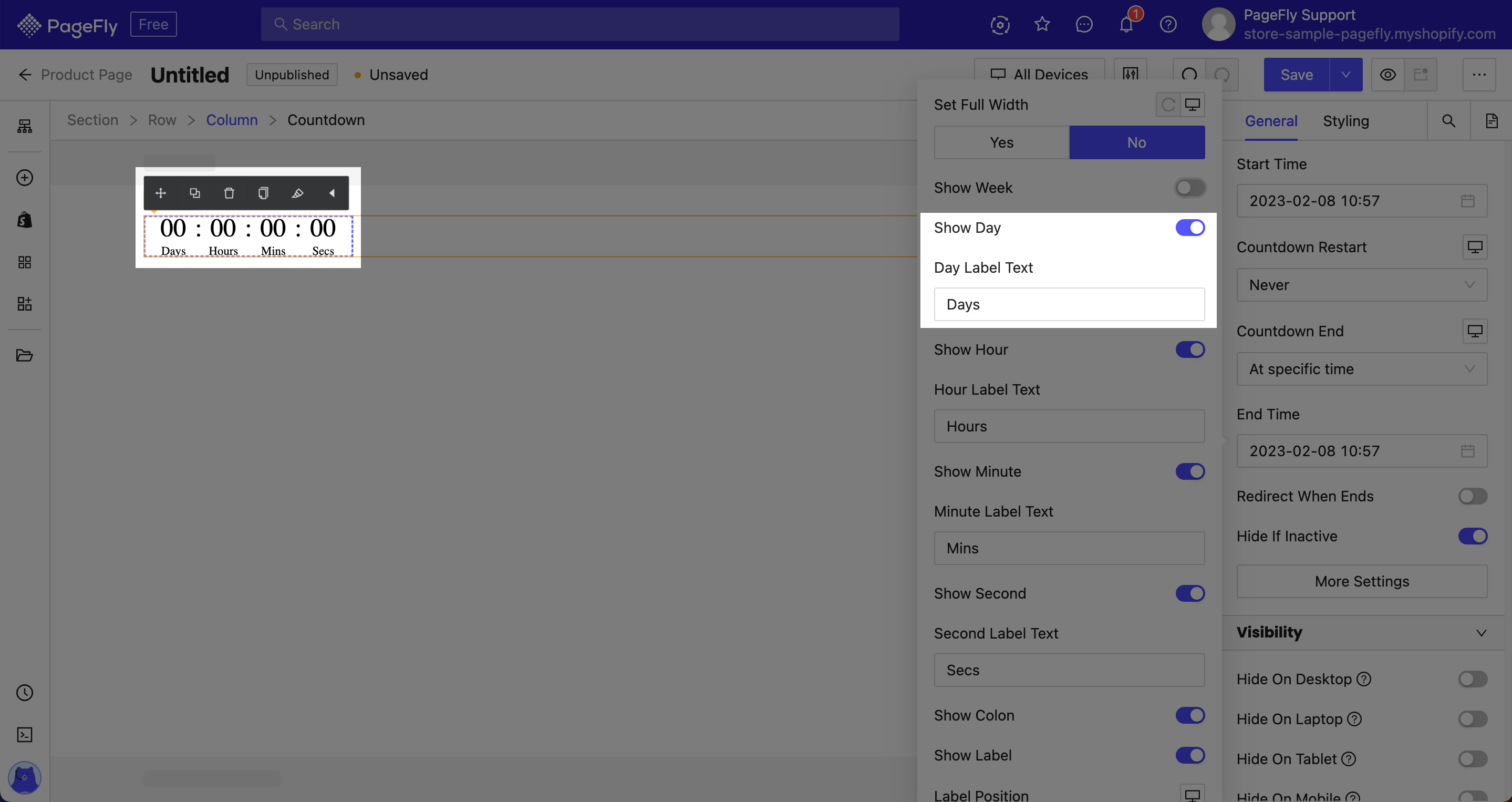This screenshot has height=802, width=1512.
Task: Open Countdown End dropdown At specific time
Action: pos(1362,369)
